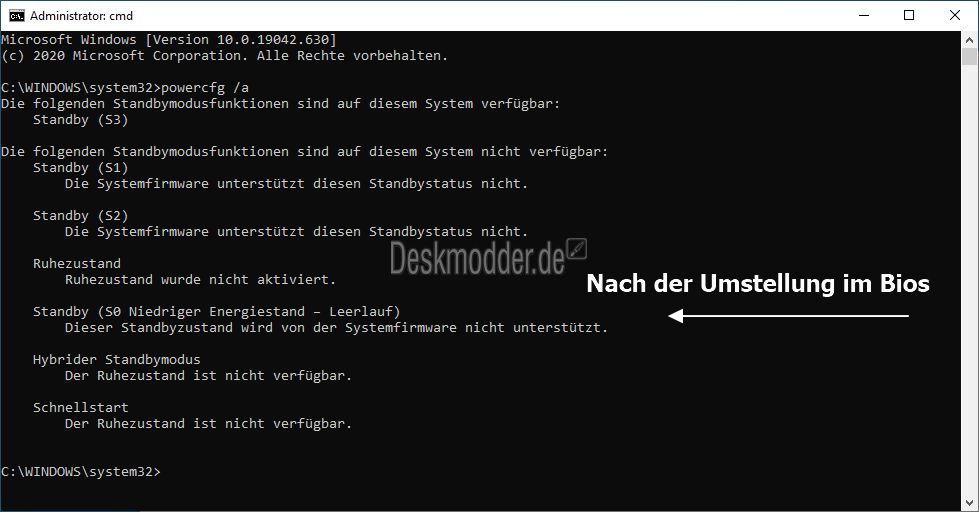Click the Deskmodder.de watermark pencil icon
Screen dimensions: 979x512
click(x=577, y=249)
